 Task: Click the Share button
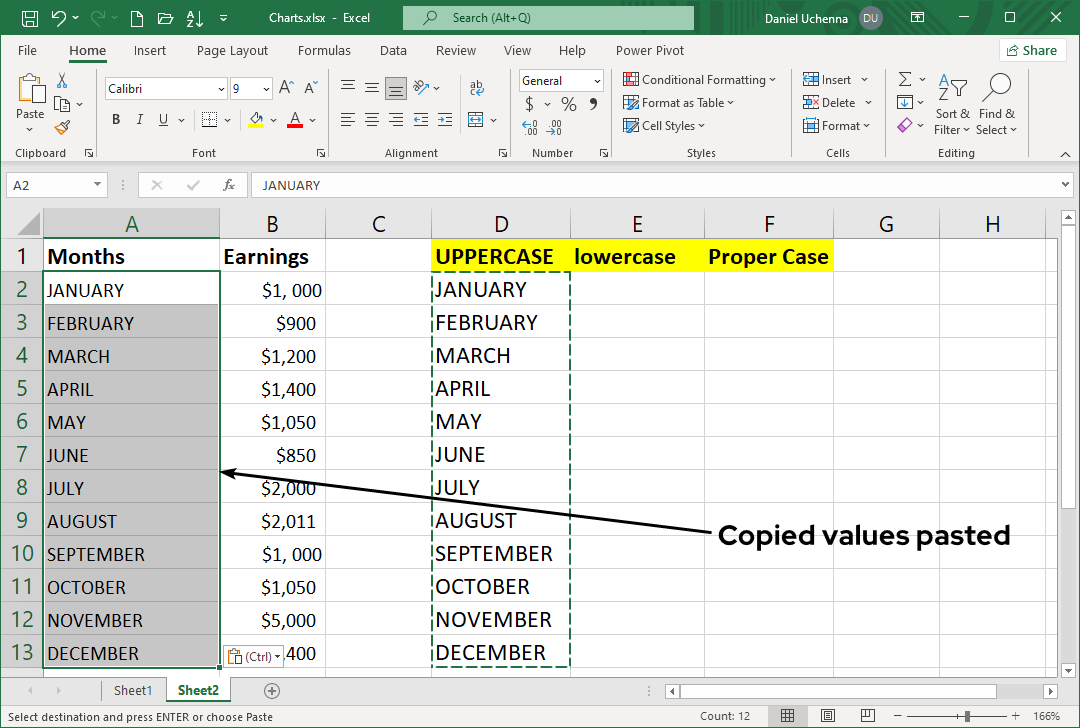(1032, 49)
